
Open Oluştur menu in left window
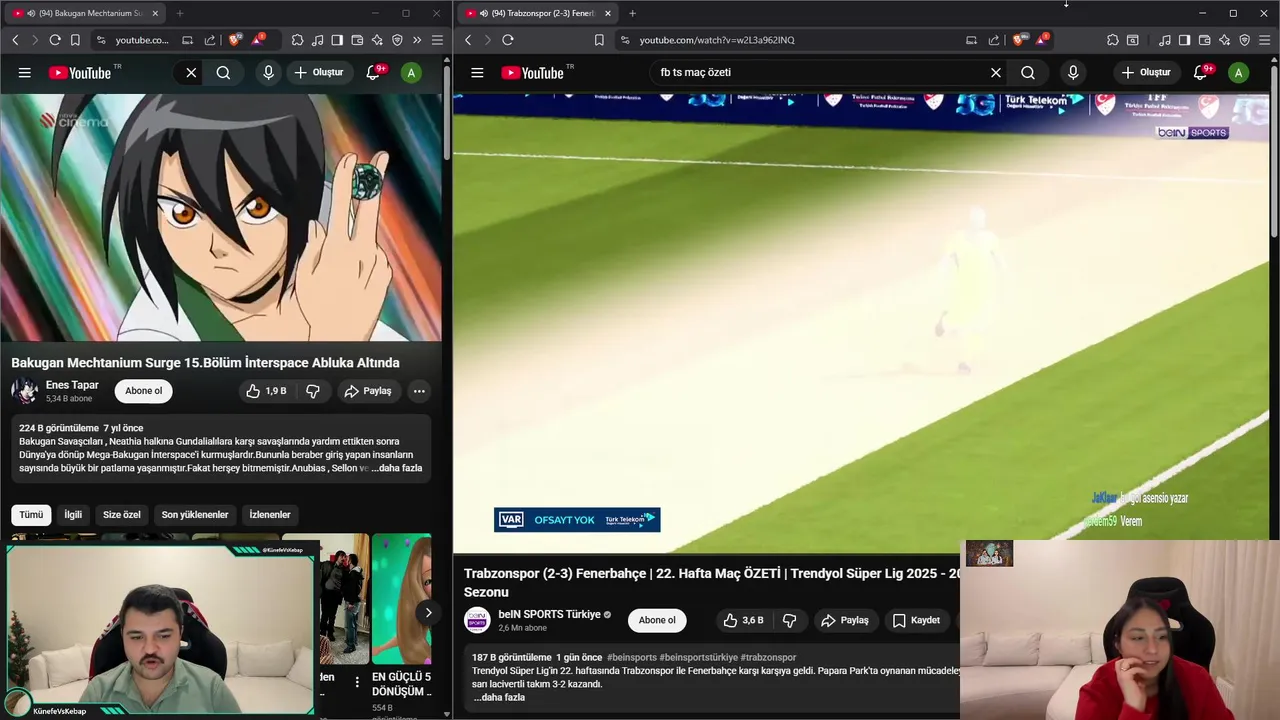[318, 72]
